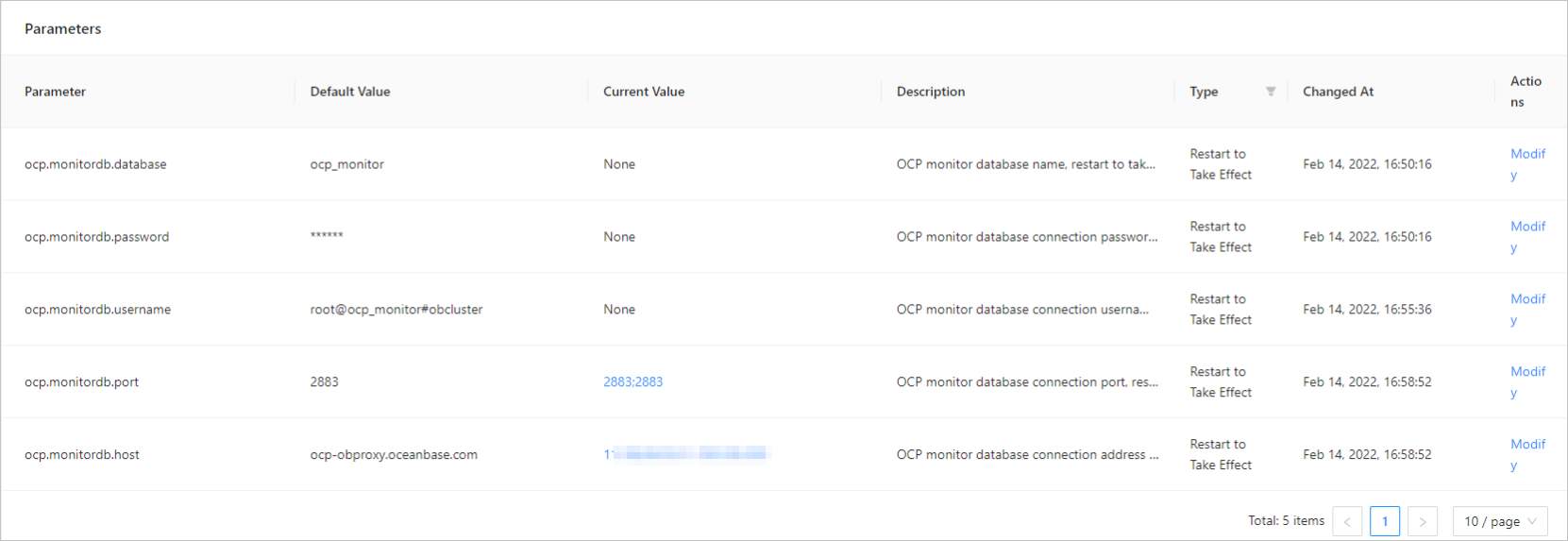Open the 2883;2883 current value link
The height and width of the screenshot is (541, 1568).
[632, 382]
